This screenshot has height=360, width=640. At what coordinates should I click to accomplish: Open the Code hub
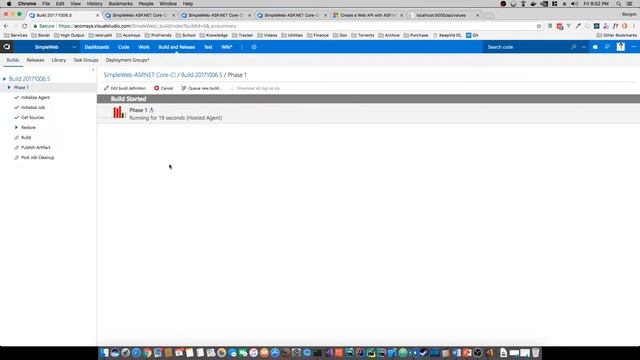coord(124,47)
